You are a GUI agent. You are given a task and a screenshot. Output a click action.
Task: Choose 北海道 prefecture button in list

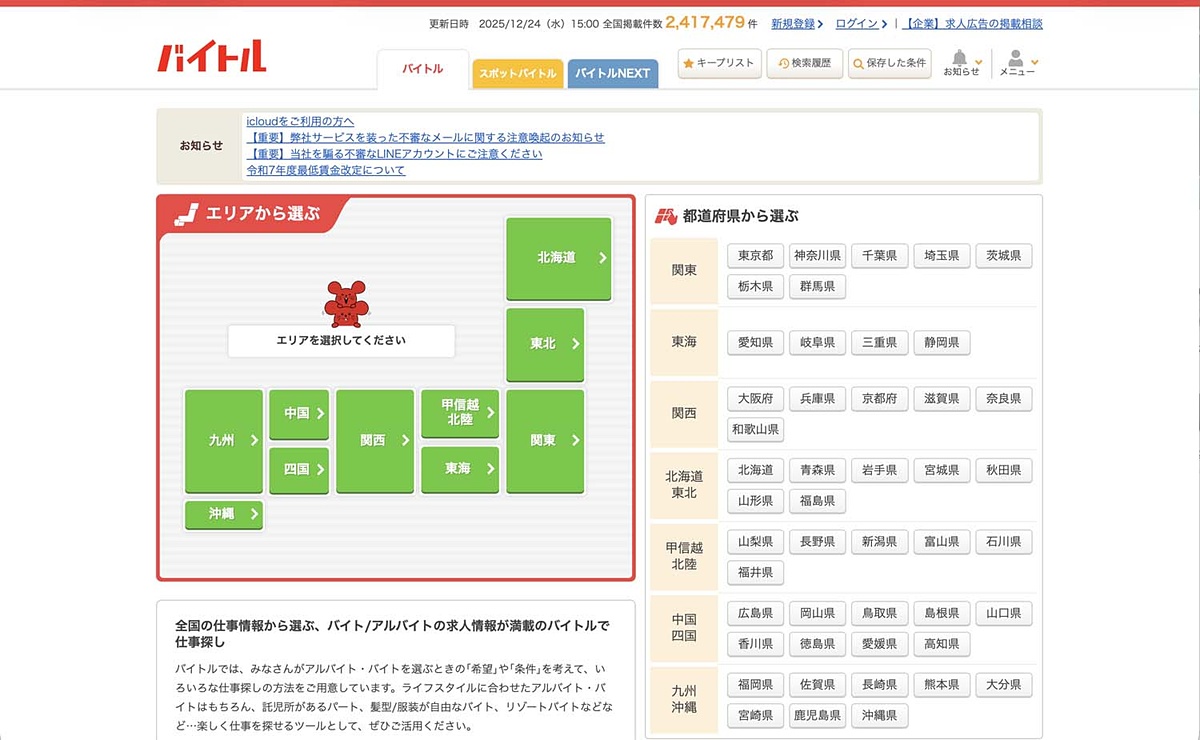(x=755, y=470)
